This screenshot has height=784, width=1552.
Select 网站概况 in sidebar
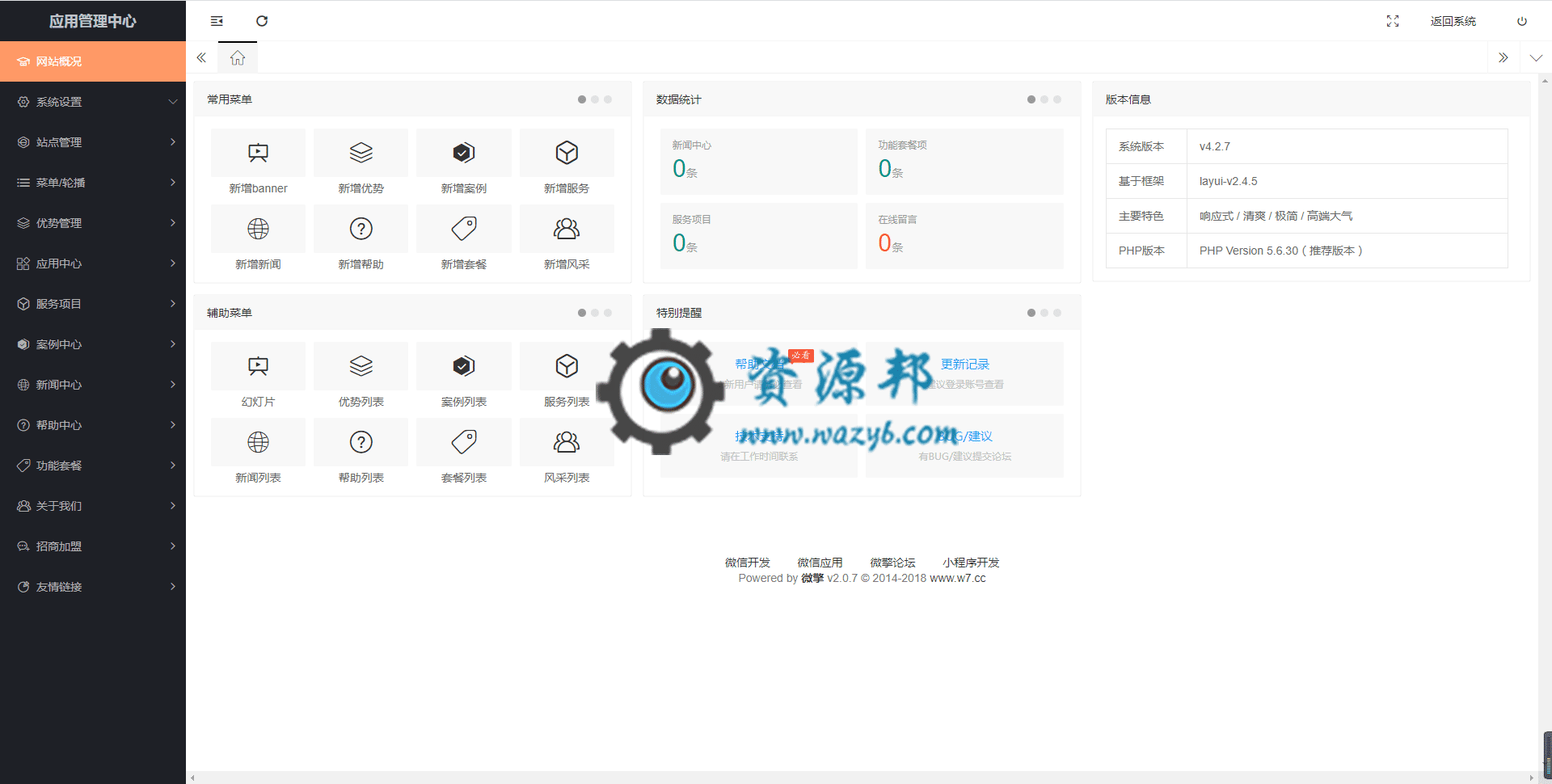coord(93,61)
